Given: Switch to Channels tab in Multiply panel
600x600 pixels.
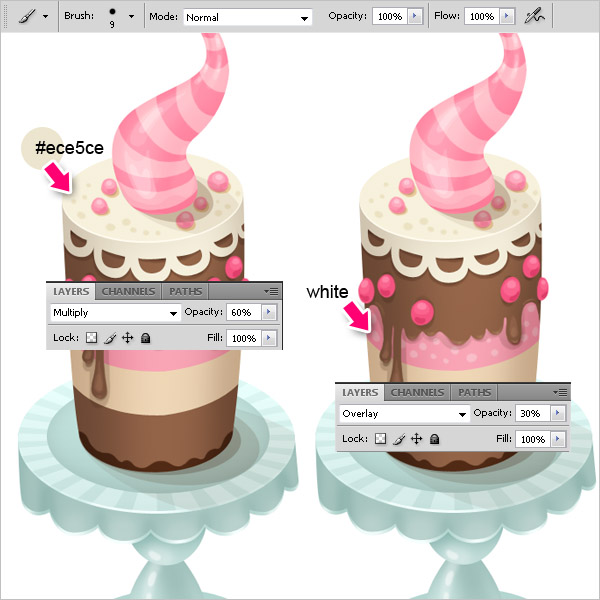Looking at the screenshot, I should point(128,292).
